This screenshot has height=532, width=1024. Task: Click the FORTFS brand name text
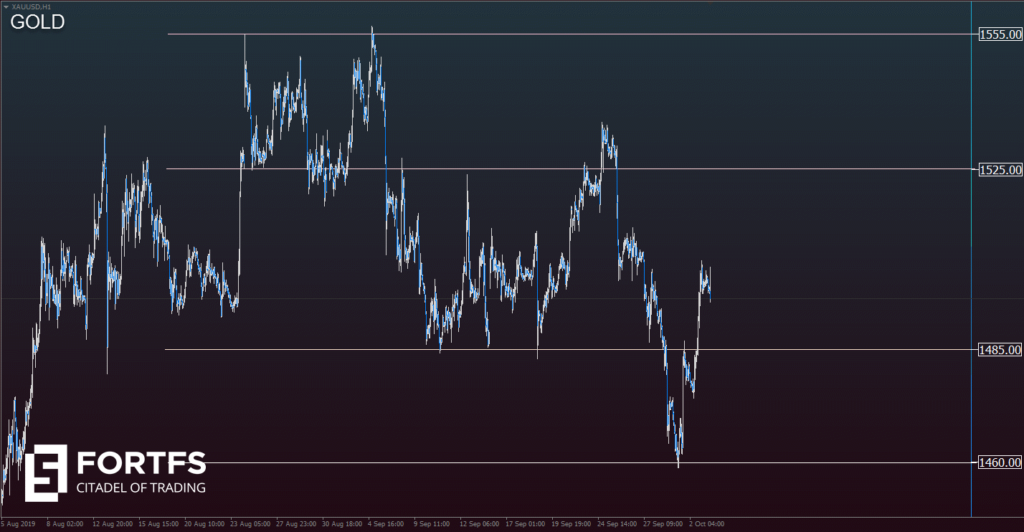coord(141,463)
